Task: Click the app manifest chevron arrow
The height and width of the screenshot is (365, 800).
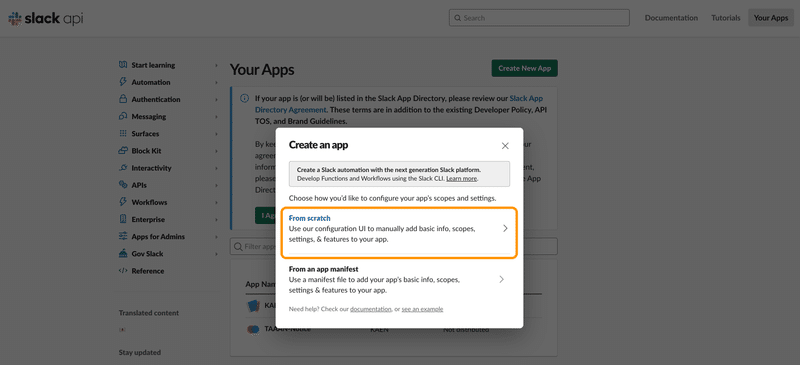Action: [x=502, y=279]
